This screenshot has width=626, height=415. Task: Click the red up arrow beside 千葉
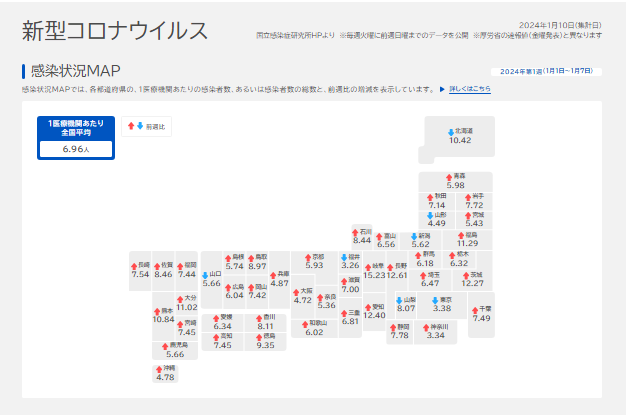point(475,309)
